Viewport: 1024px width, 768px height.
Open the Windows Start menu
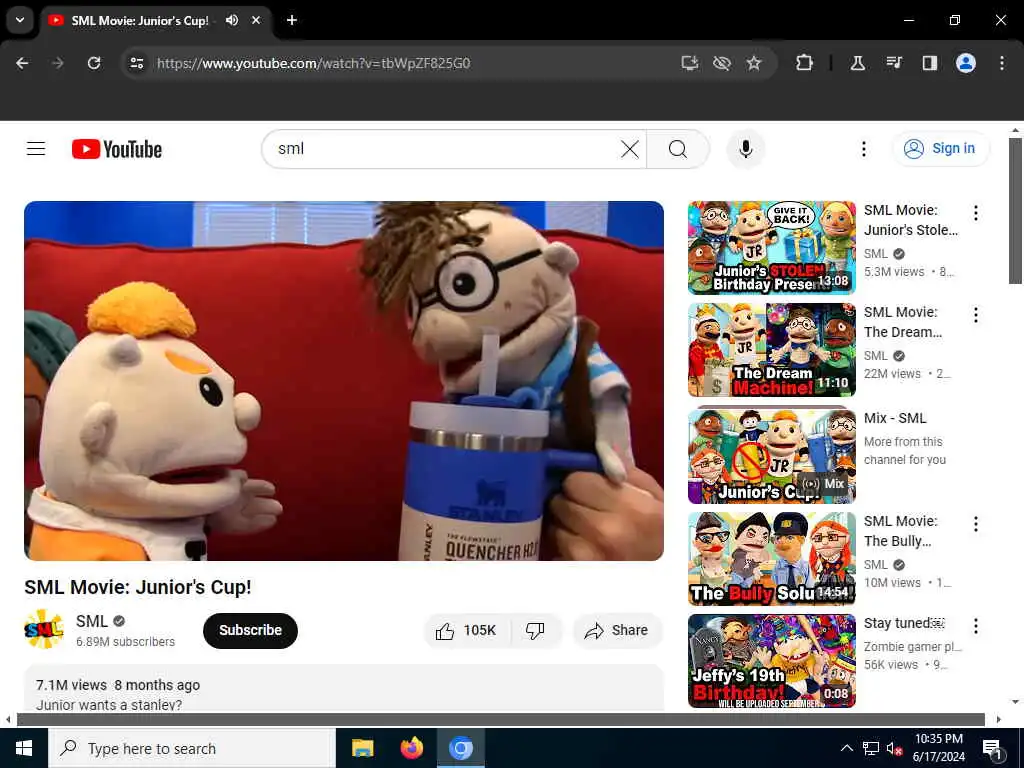(x=24, y=748)
